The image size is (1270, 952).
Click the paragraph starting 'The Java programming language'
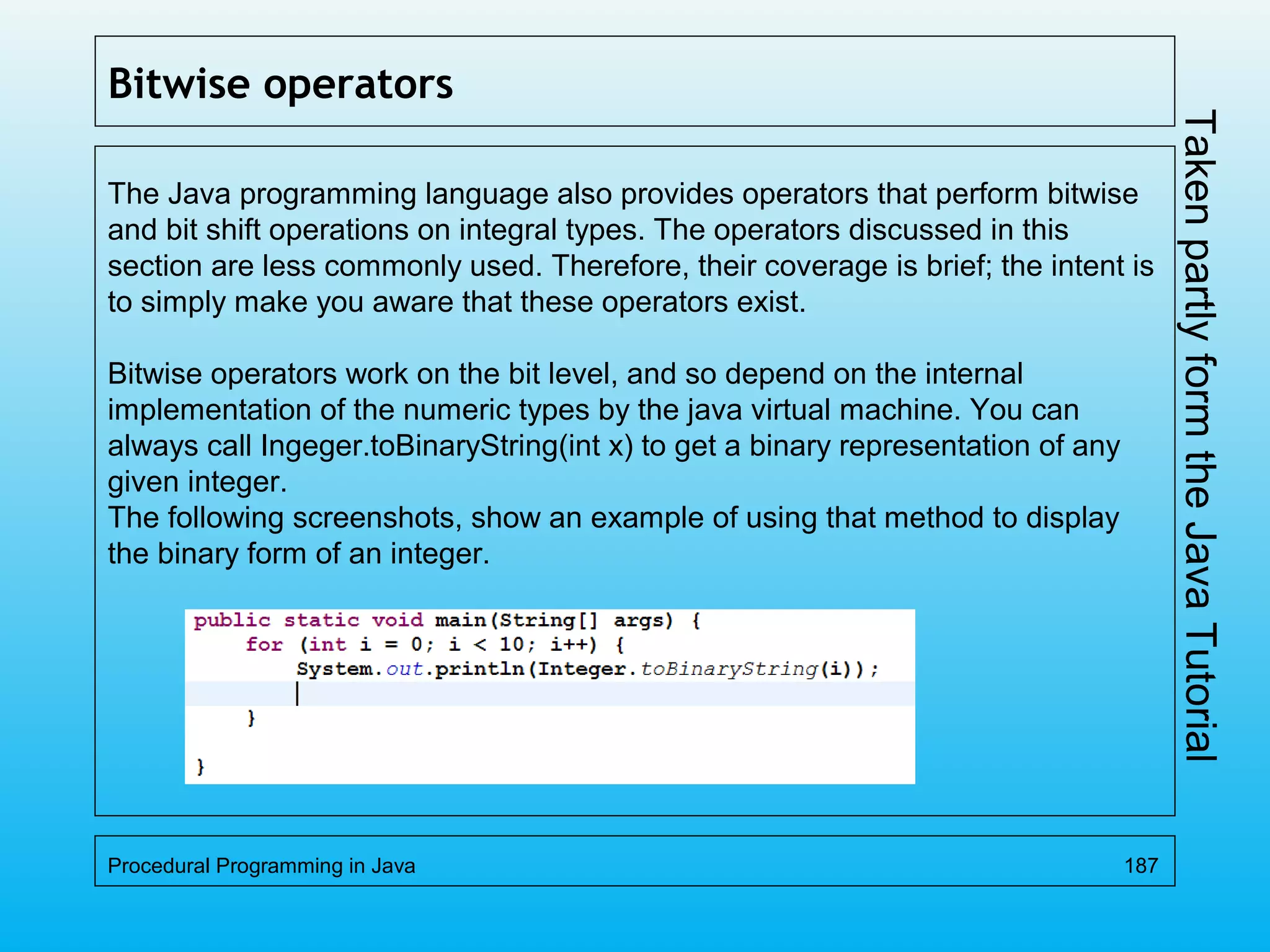coord(631,248)
